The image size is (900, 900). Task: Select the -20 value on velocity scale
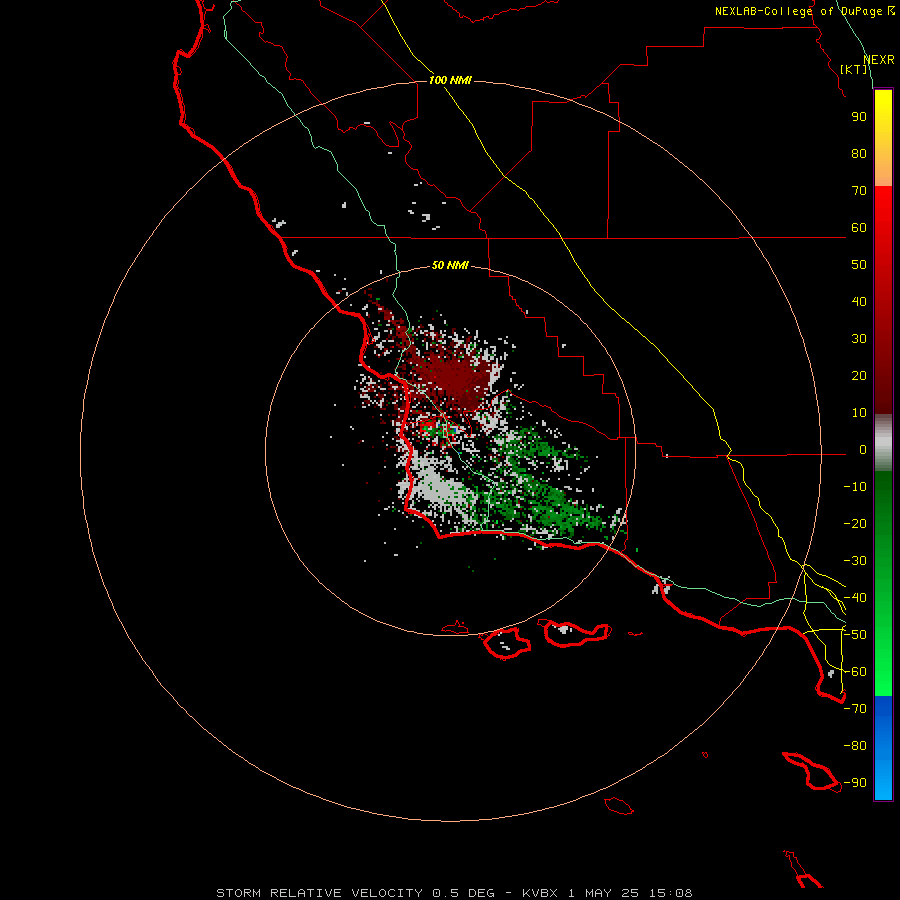(x=855, y=524)
